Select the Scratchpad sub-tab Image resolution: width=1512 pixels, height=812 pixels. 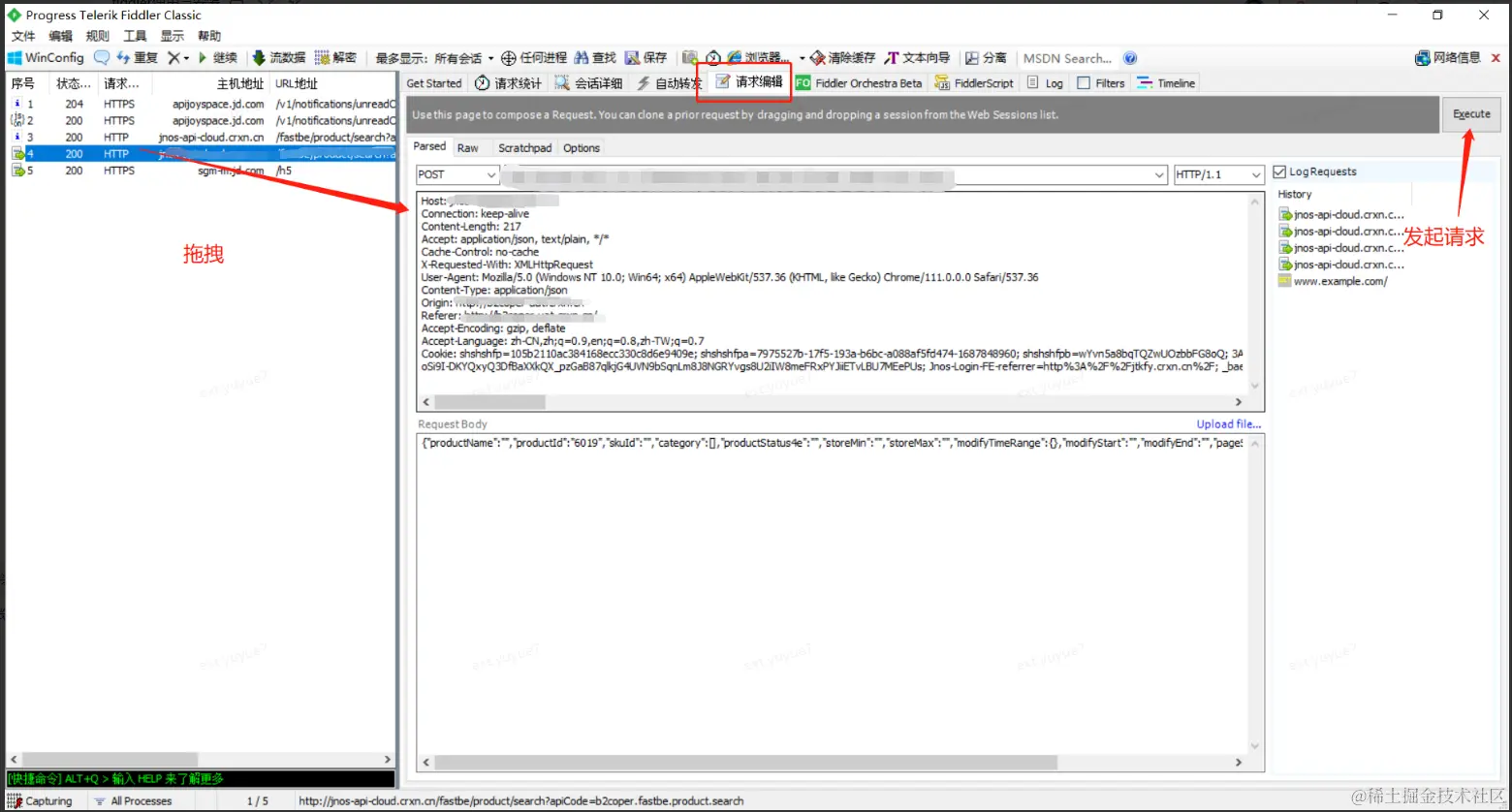524,148
